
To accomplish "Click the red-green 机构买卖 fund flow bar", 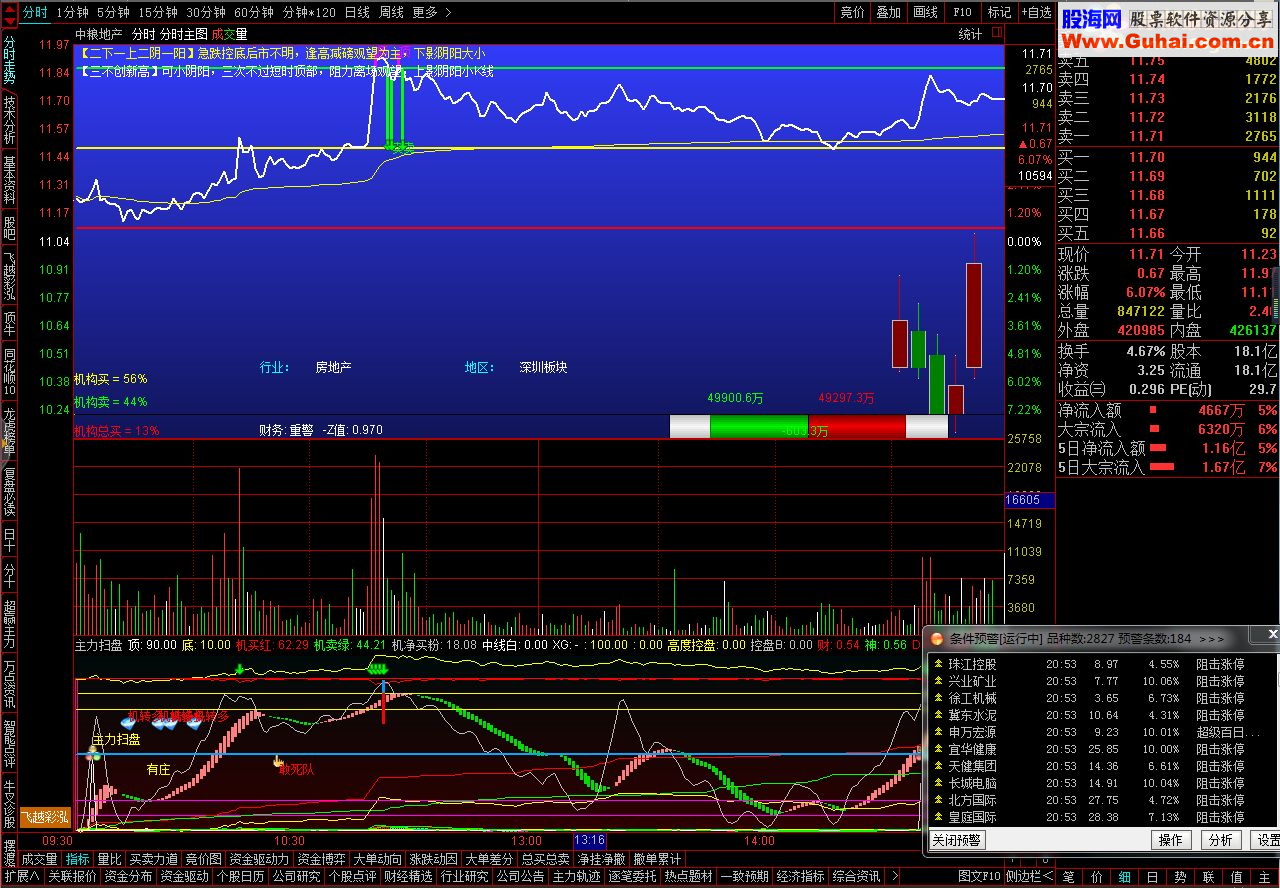I will pos(808,427).
